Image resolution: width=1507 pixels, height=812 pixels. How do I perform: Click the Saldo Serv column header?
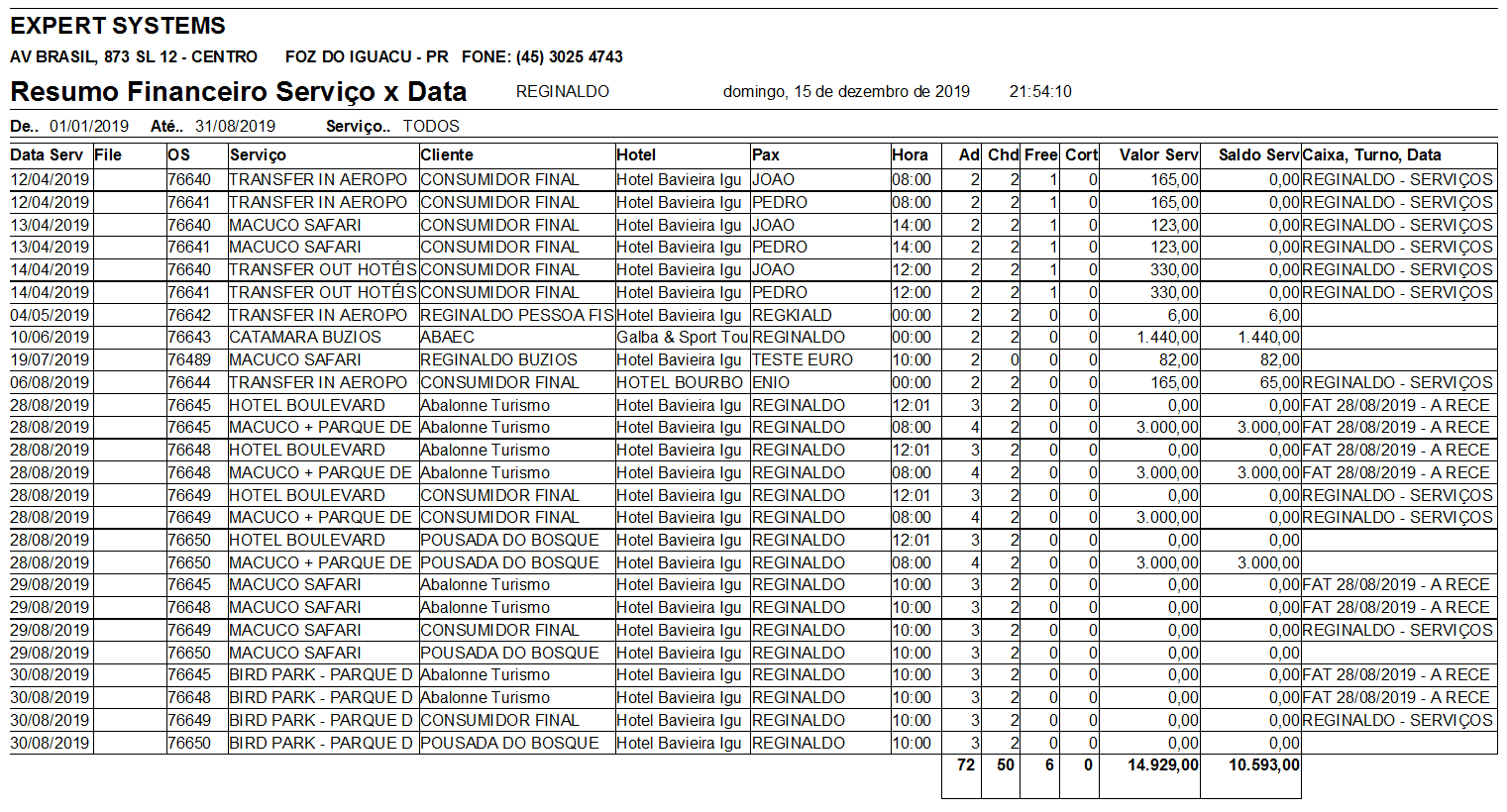pyautogui.click(x=1256, y=155)
